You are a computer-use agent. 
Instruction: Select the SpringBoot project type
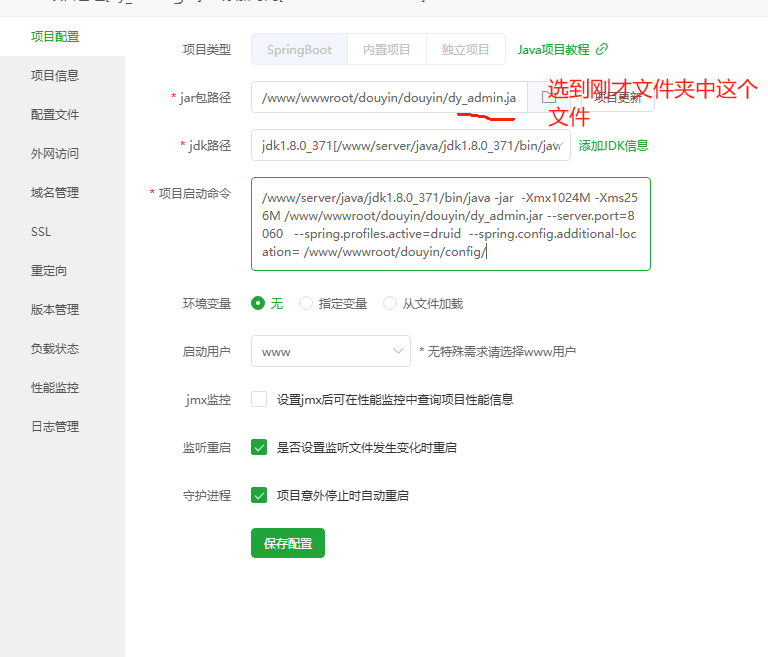(x=299, y=49)
